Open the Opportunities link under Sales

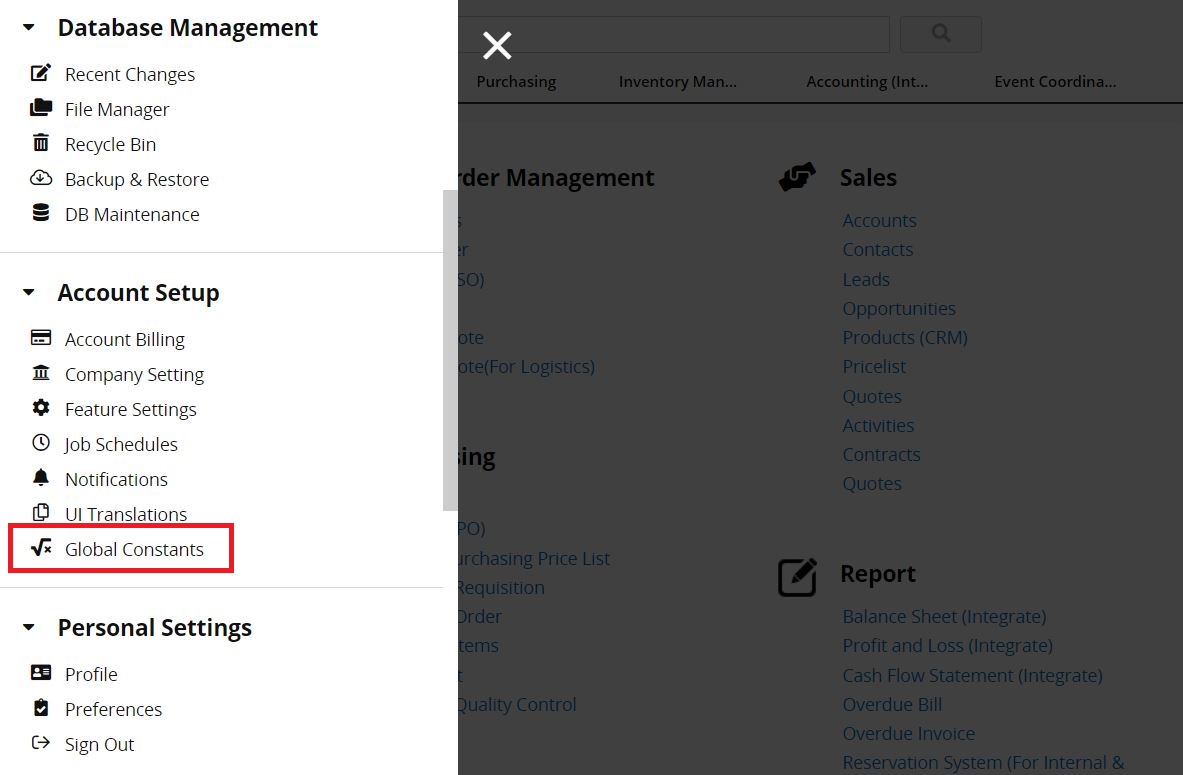[898, 308]
